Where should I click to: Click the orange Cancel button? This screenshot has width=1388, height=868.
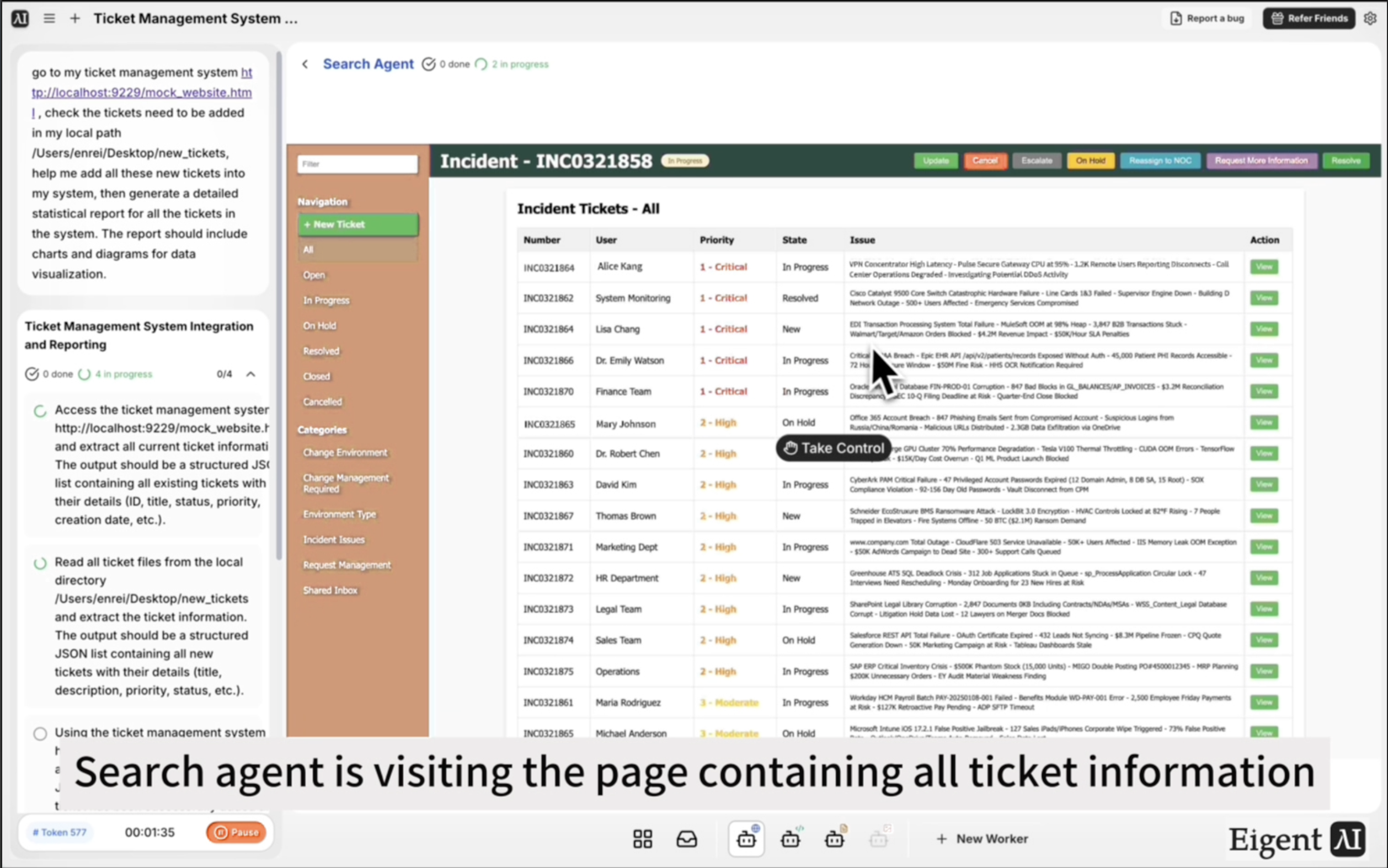pyautogui.click(x=985, y=160)
